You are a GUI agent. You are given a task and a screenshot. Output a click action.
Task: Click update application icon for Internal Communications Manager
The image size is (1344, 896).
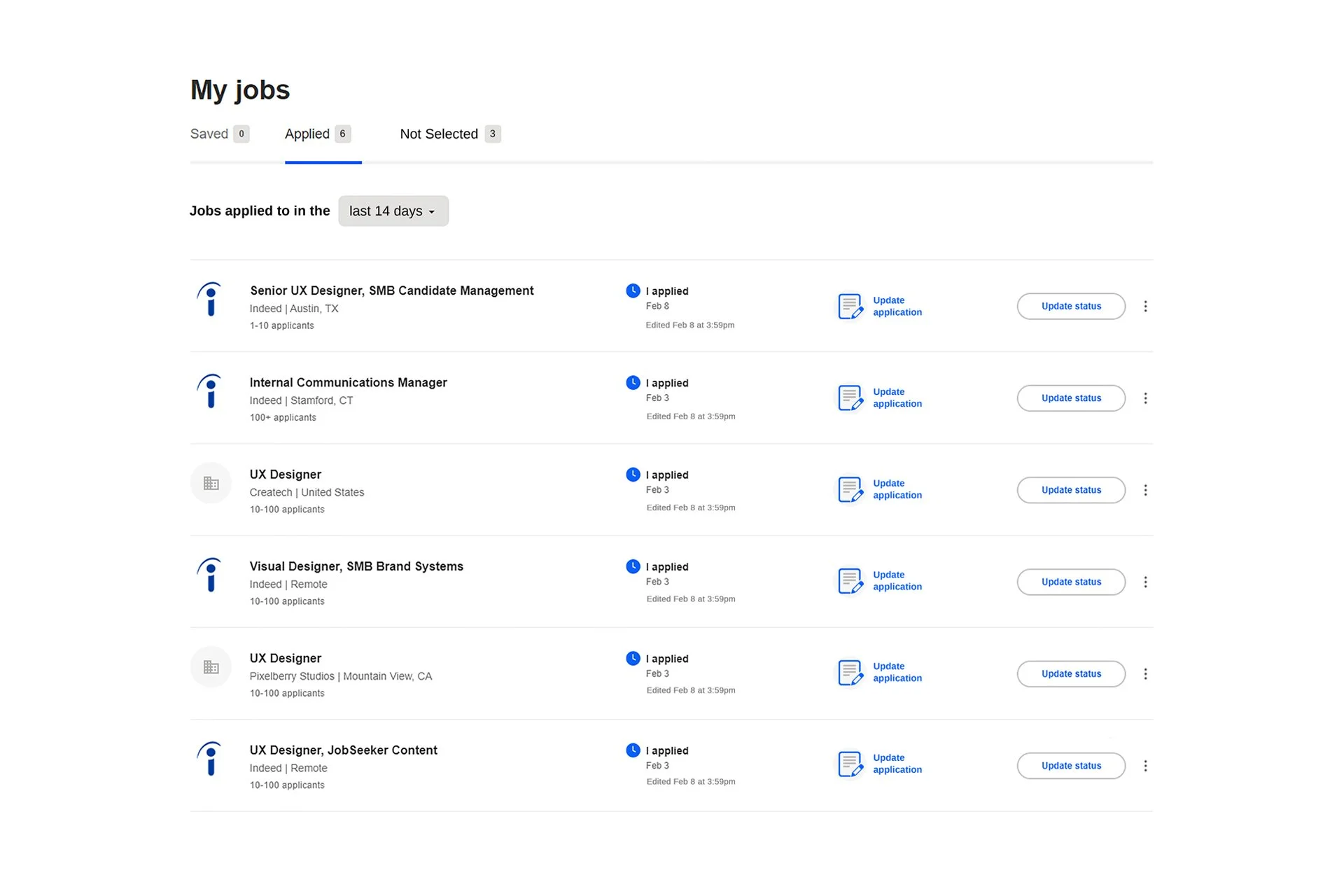850,398
